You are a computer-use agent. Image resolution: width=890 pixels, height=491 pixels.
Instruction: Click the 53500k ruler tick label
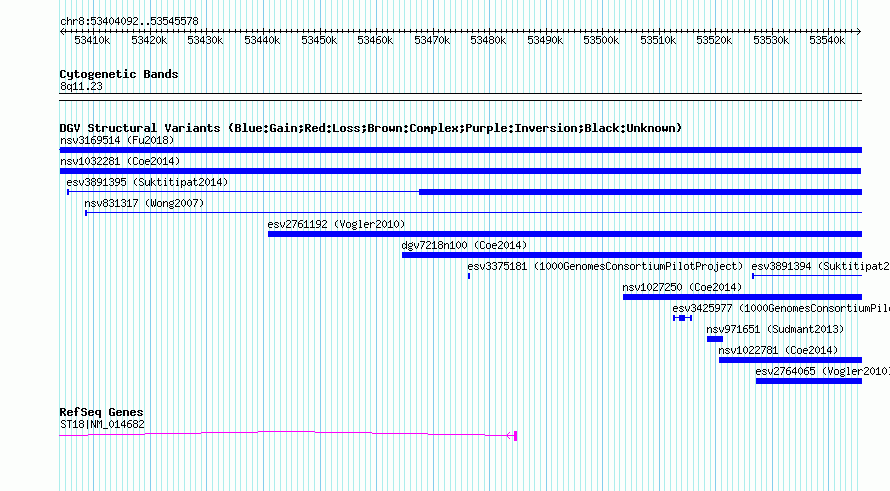[601, 40]
